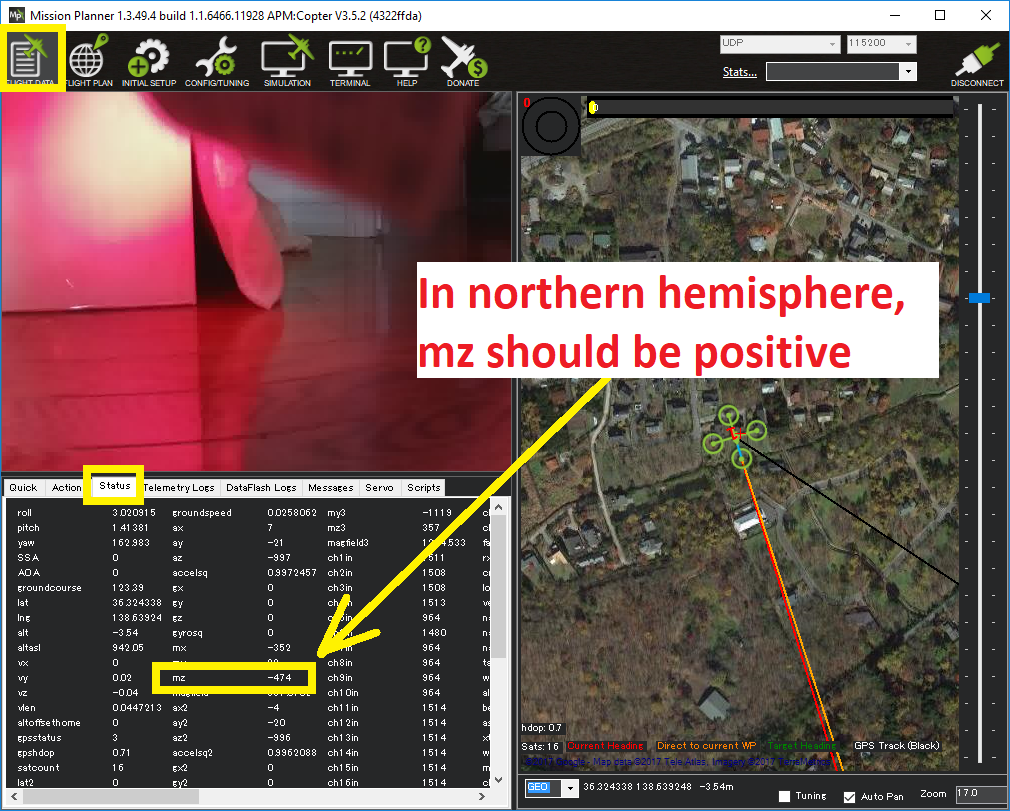
Task: Click the accelsq2 value 0.9962088
Action: 292,753
